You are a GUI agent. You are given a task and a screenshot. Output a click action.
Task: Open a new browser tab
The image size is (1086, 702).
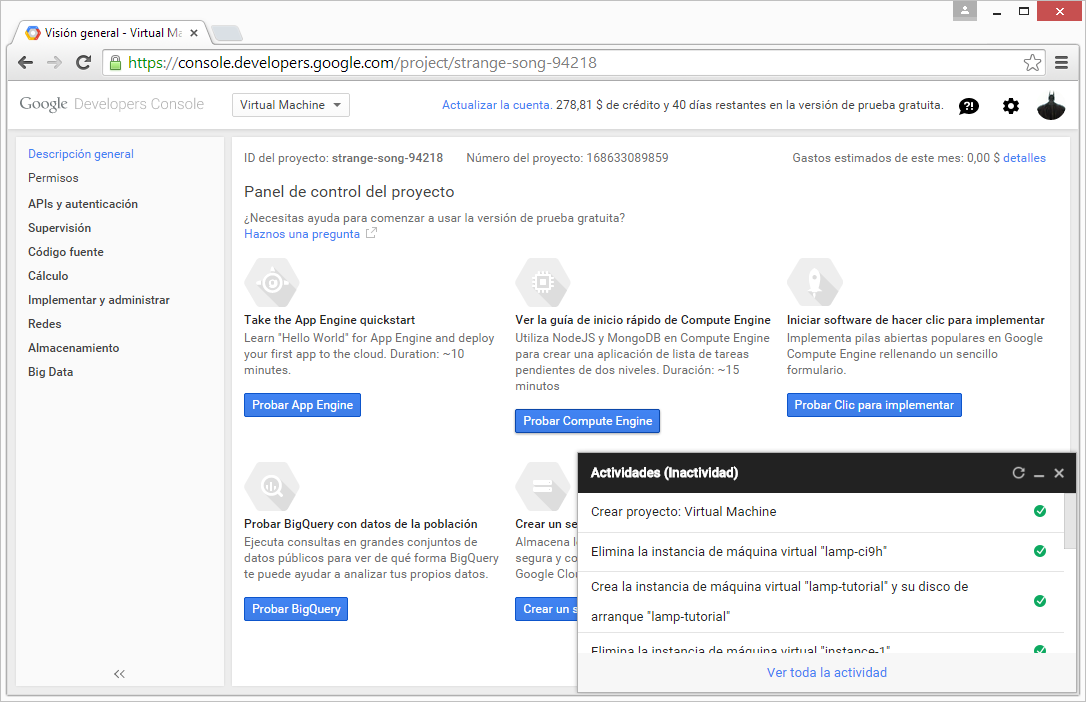[226, 33]
